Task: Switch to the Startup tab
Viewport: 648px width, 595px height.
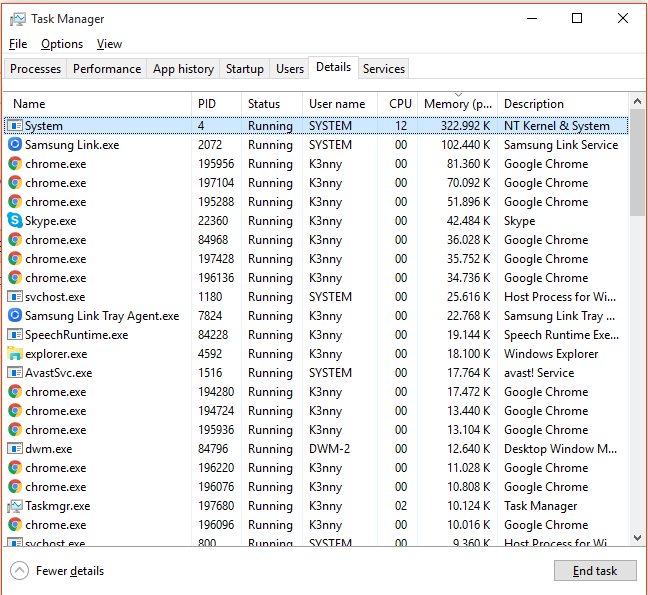Action: (x=245, y=69)
